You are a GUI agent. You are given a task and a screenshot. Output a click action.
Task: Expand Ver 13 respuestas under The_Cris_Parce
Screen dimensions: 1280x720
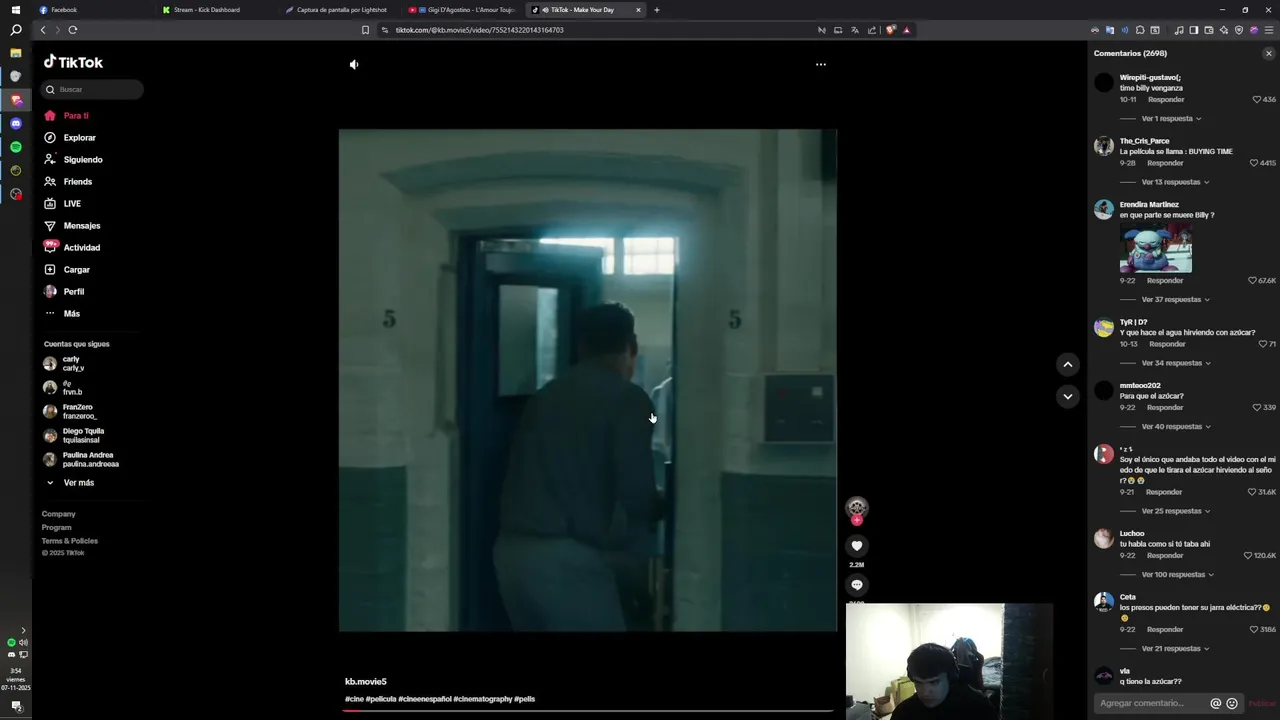1175,183
